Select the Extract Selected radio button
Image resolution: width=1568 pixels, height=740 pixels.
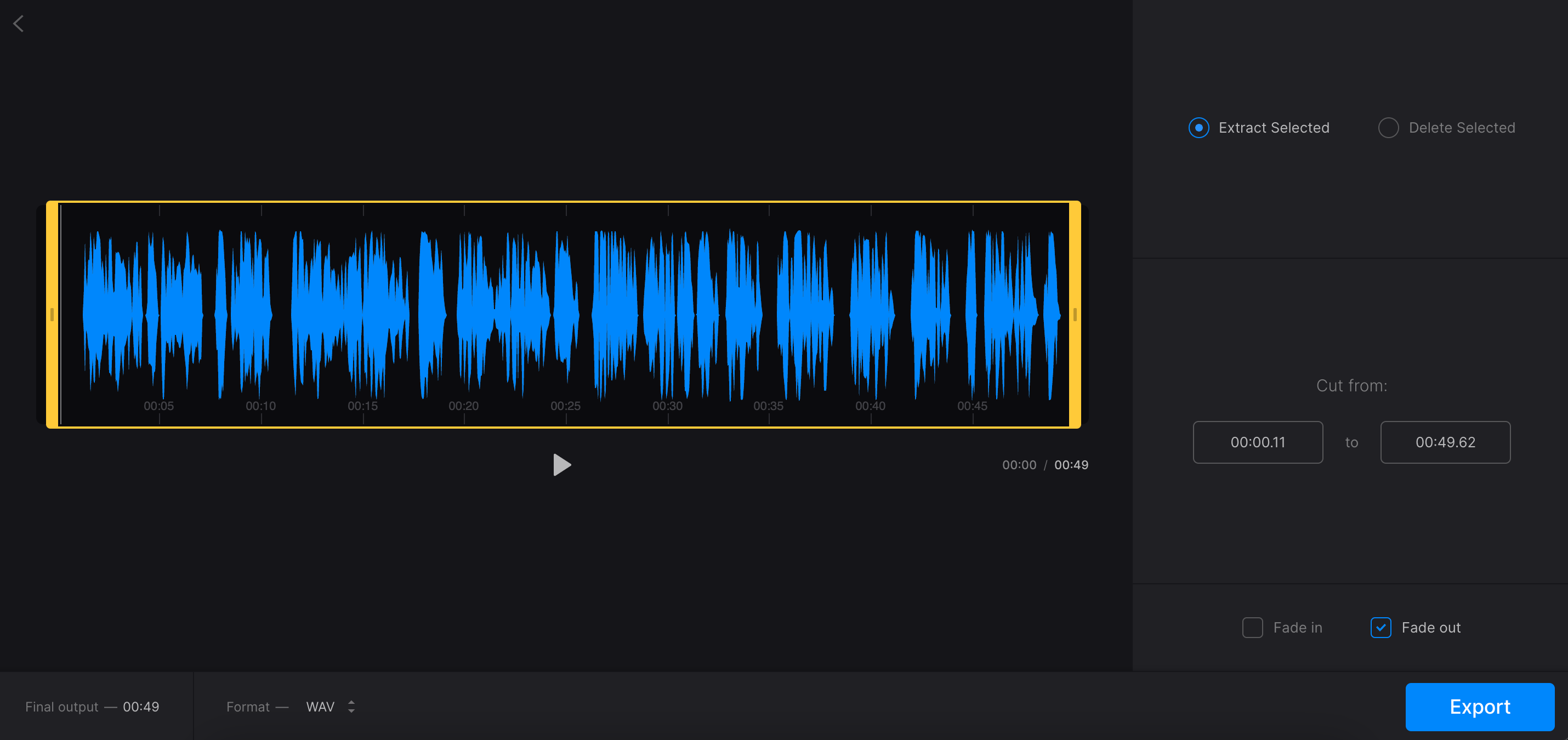[1198, 128]
